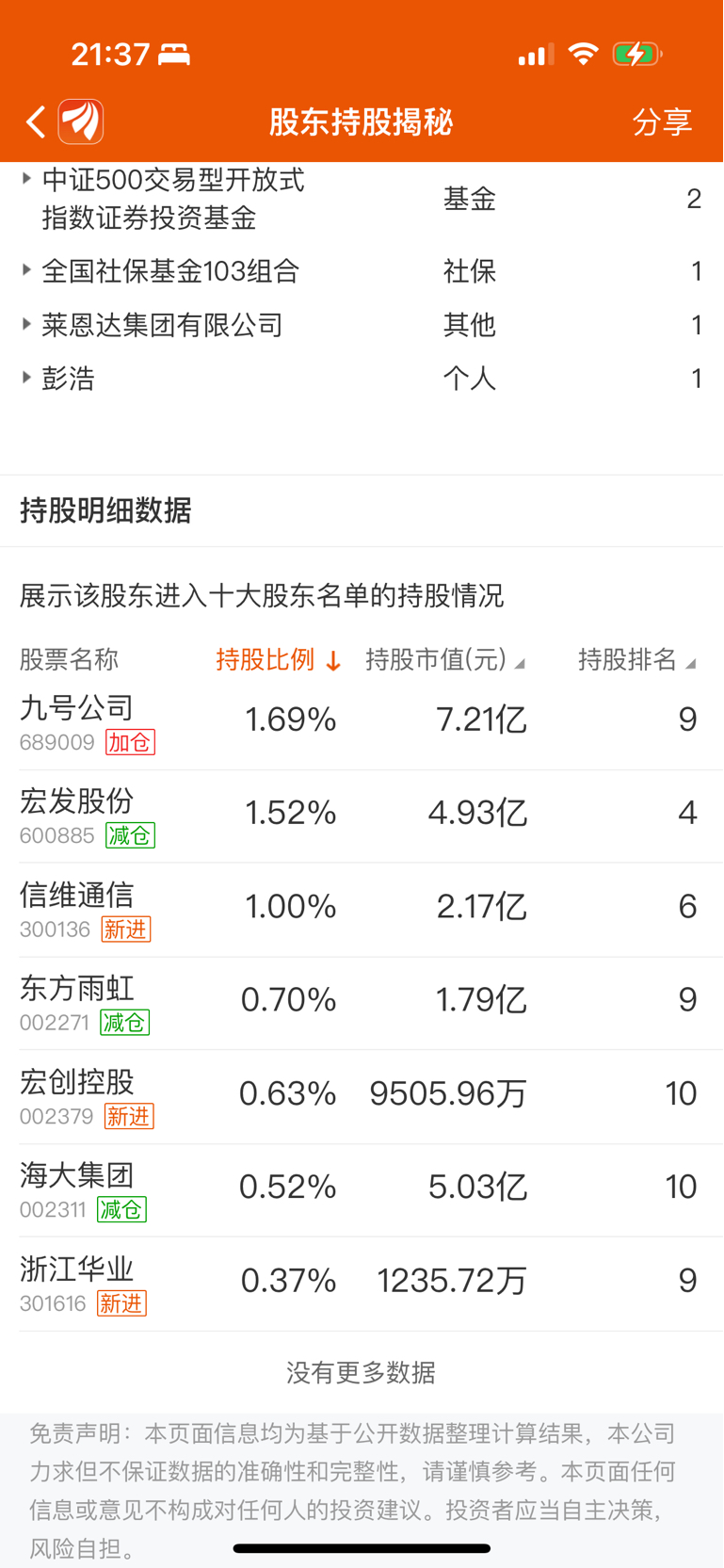Open stock 海大集团
724x1568 pixels.
[x=76, y=1174]
